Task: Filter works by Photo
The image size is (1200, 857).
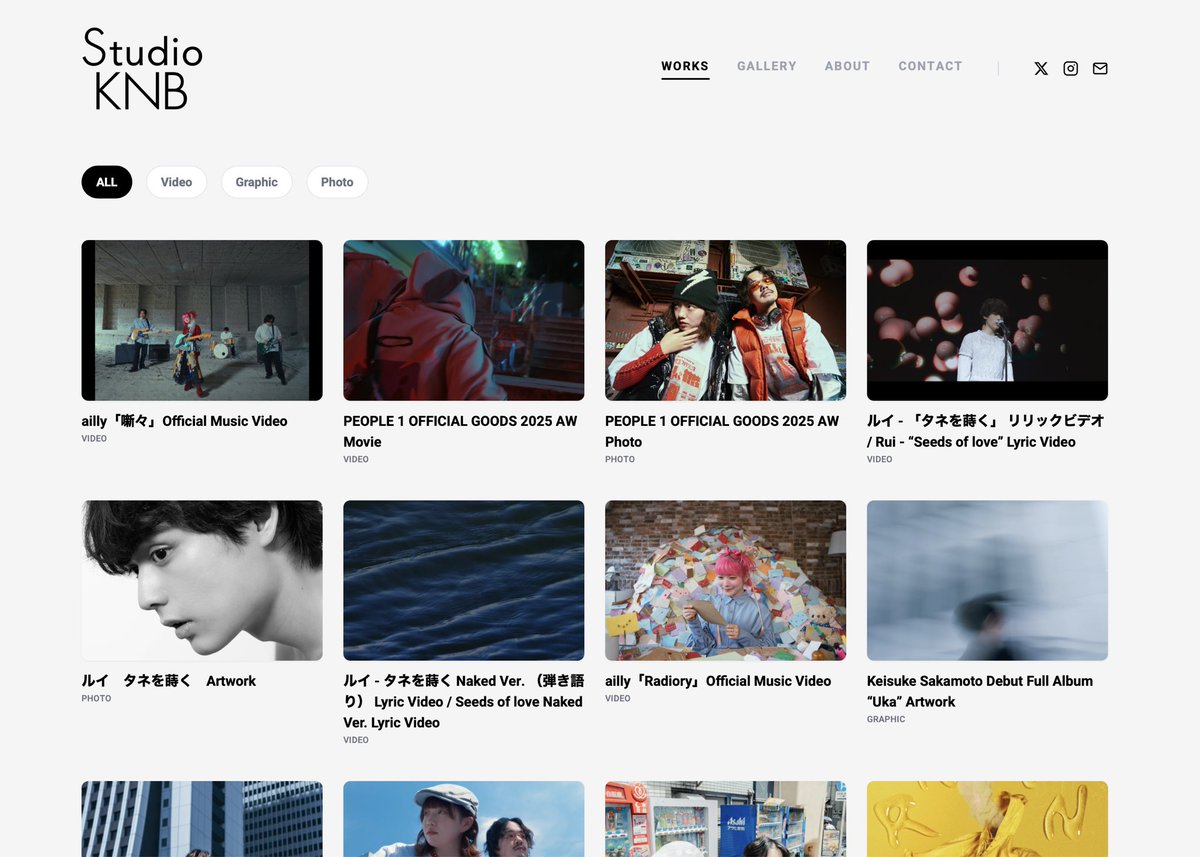Action: 337,182
